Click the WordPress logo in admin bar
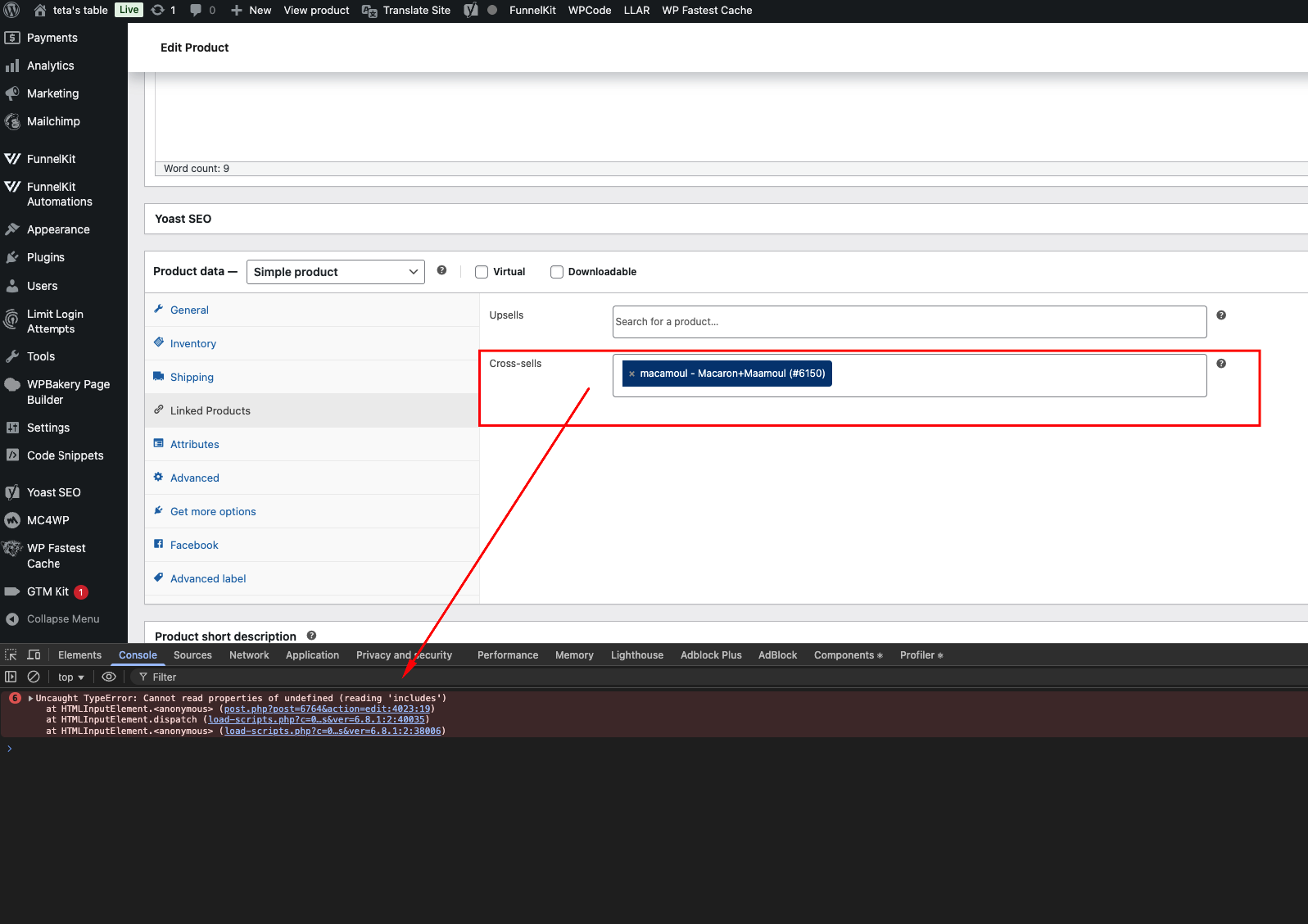This screenshot has height=924, width=1308. click(x=11, y=10)
